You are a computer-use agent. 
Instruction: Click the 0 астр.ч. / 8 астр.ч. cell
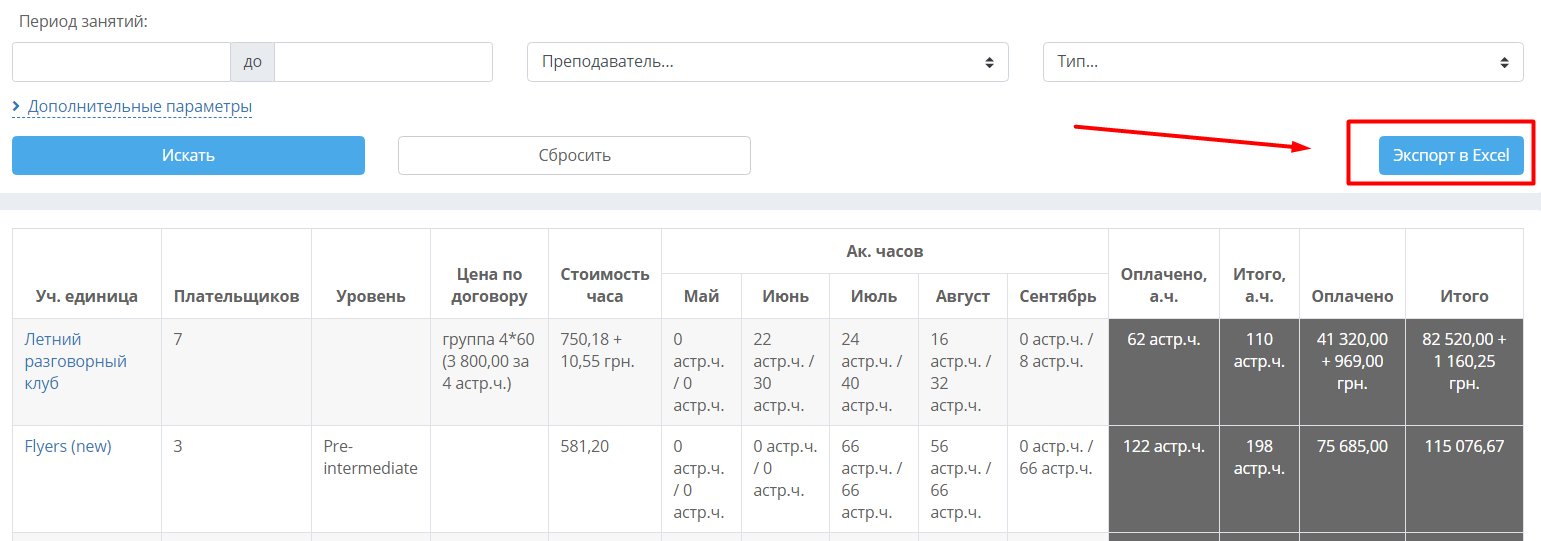[x=1057, y=372]
